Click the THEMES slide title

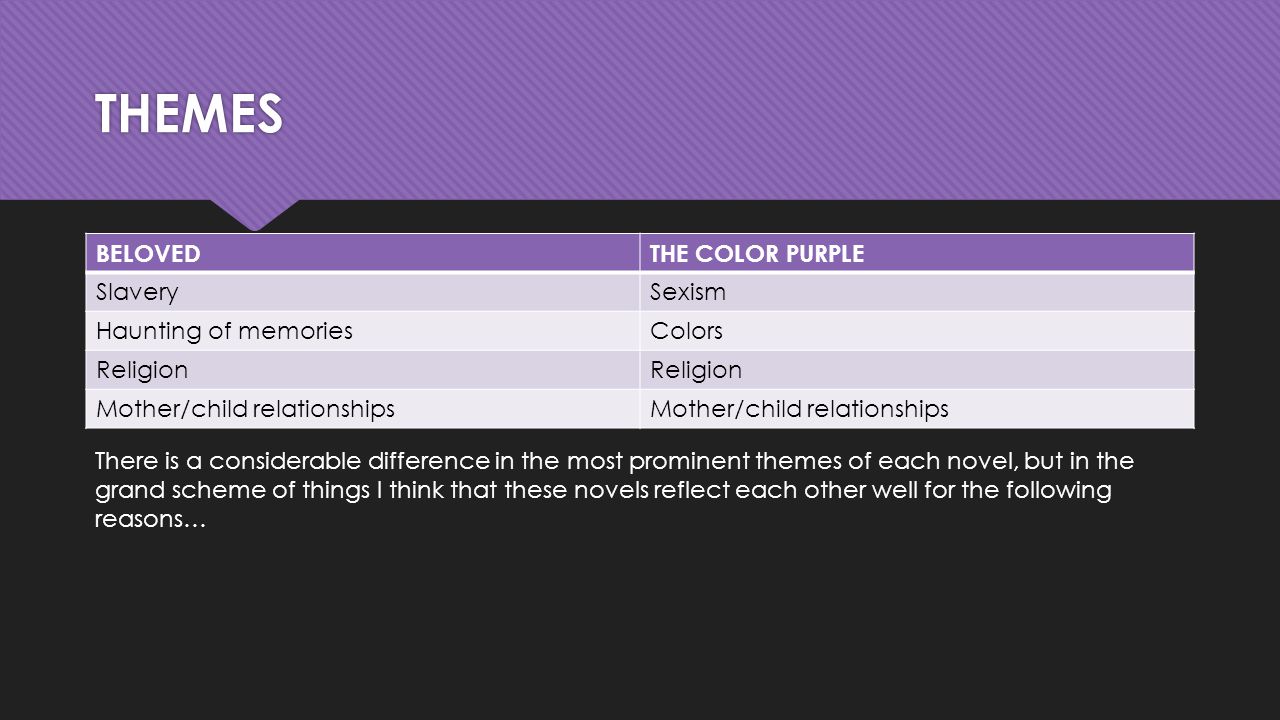(189, 113)
